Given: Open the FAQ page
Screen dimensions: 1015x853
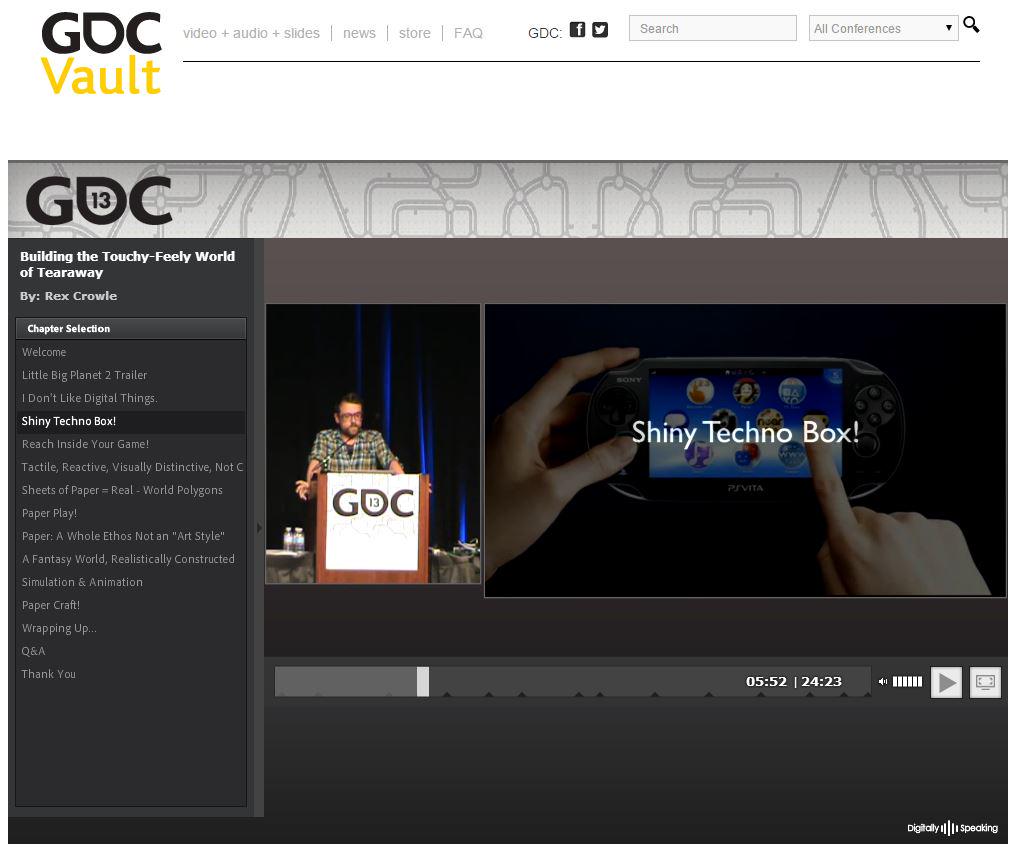Looking at the screenshot, I should (468, 33).
